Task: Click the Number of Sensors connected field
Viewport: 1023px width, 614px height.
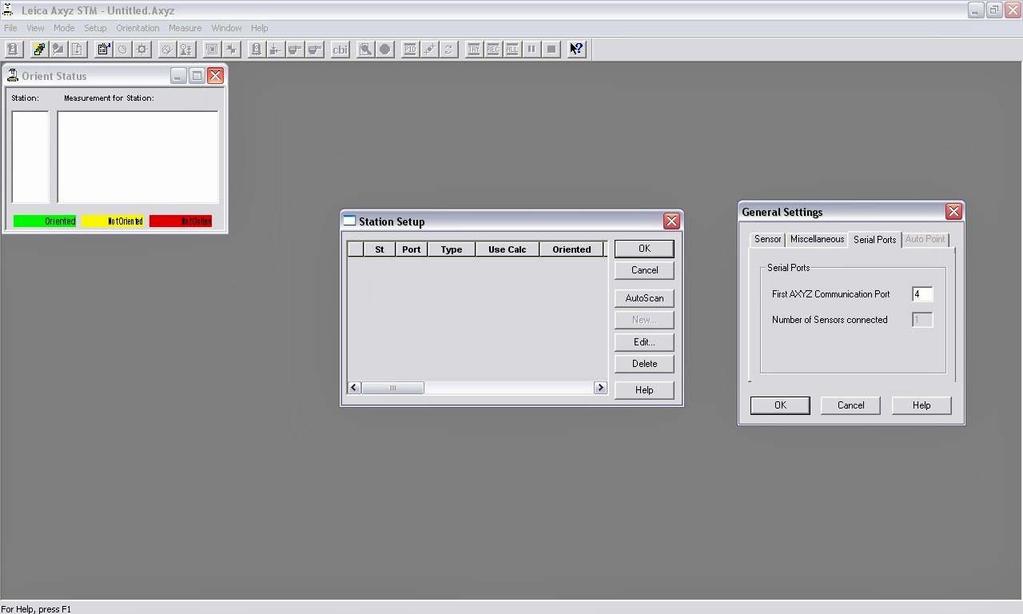Action: pyautogui.click(x=923, y=320)
